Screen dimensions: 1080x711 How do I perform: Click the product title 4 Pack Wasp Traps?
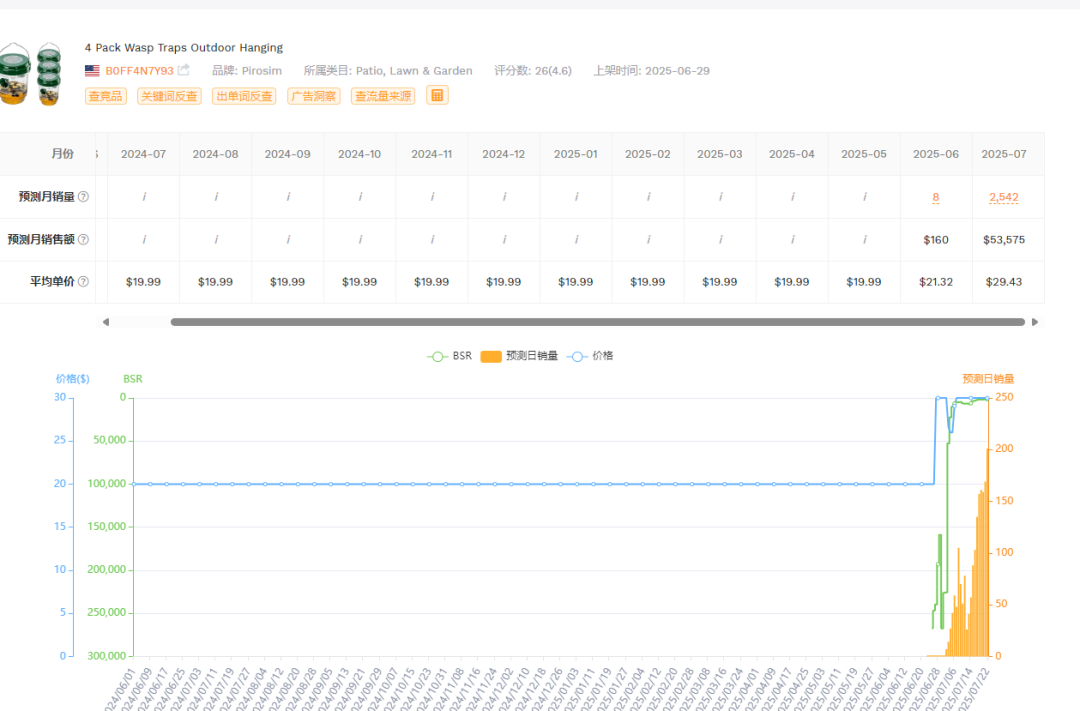(184, 48)
